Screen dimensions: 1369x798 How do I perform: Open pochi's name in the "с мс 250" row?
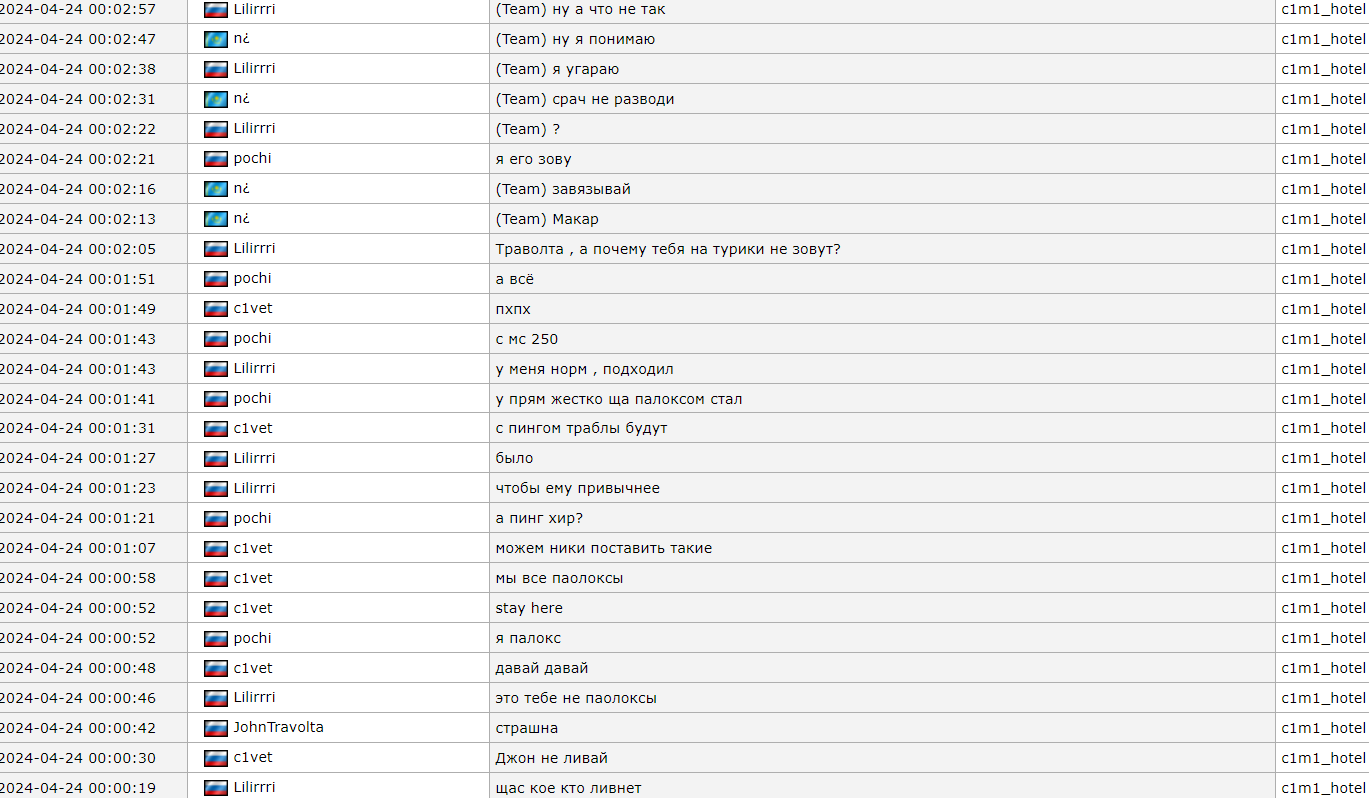click(x=252, y=338)
